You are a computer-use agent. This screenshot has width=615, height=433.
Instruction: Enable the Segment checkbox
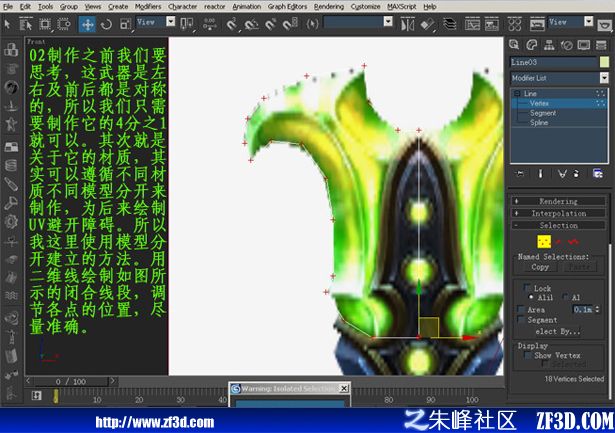tap(521, 320)
